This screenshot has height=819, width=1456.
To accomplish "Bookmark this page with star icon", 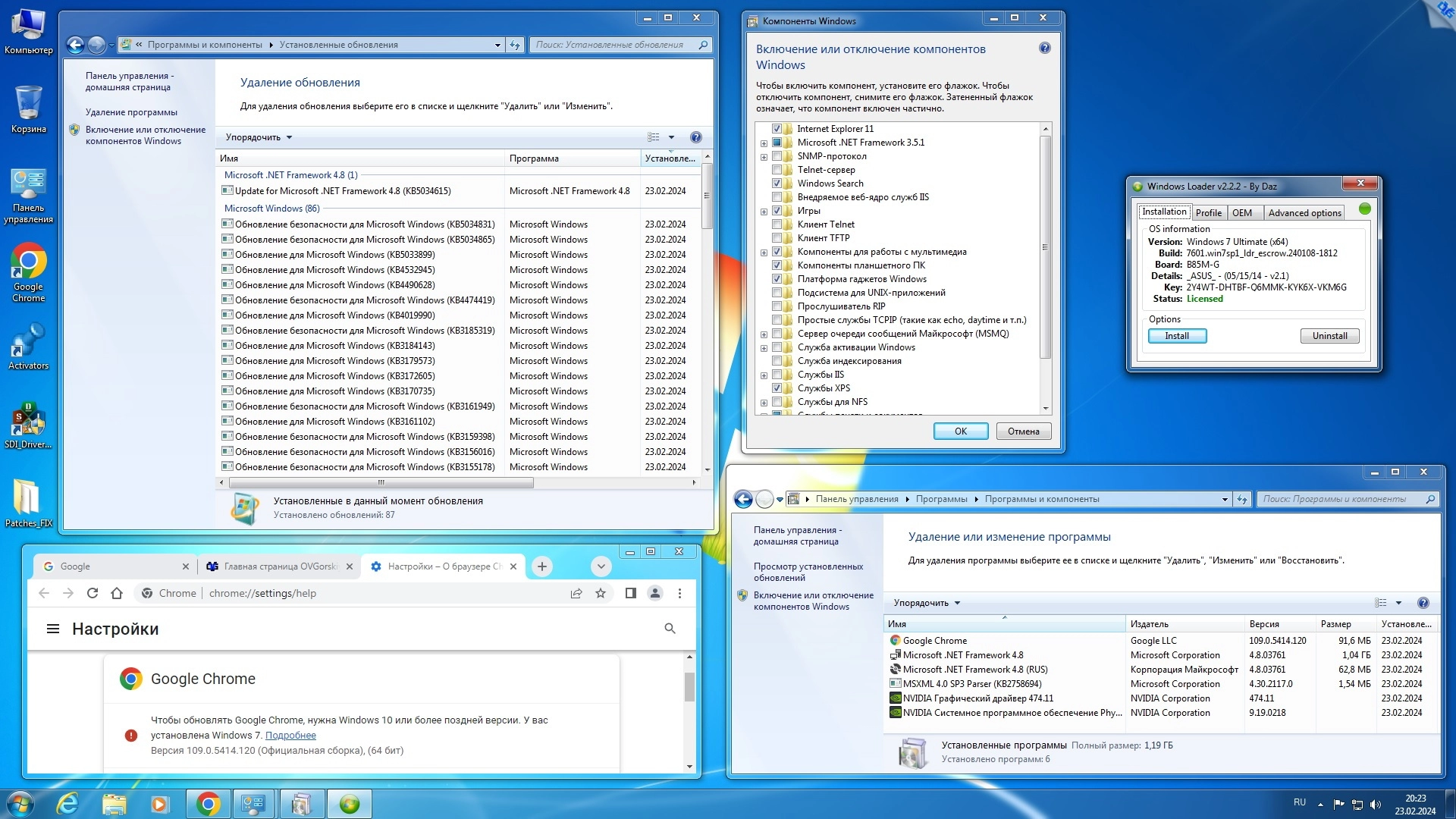I will (x=601, y=593).
